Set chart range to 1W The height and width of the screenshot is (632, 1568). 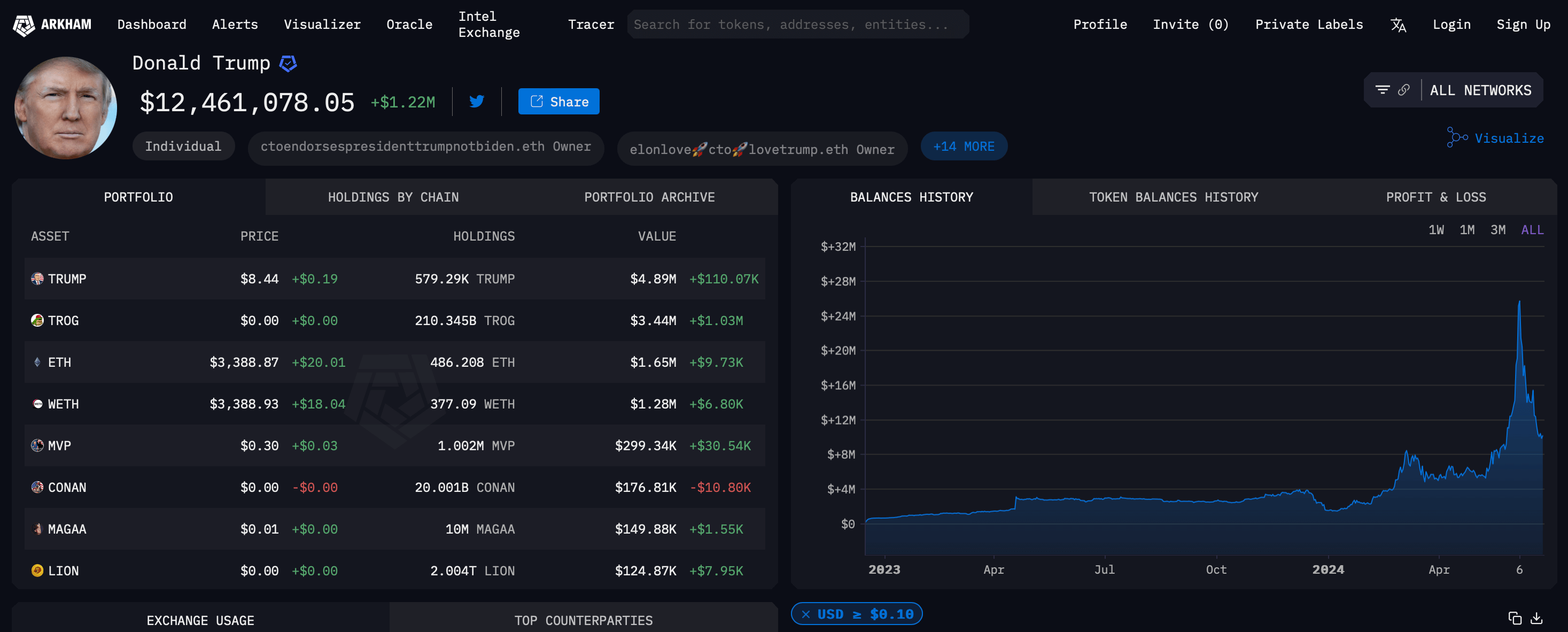pos(1436,230)
